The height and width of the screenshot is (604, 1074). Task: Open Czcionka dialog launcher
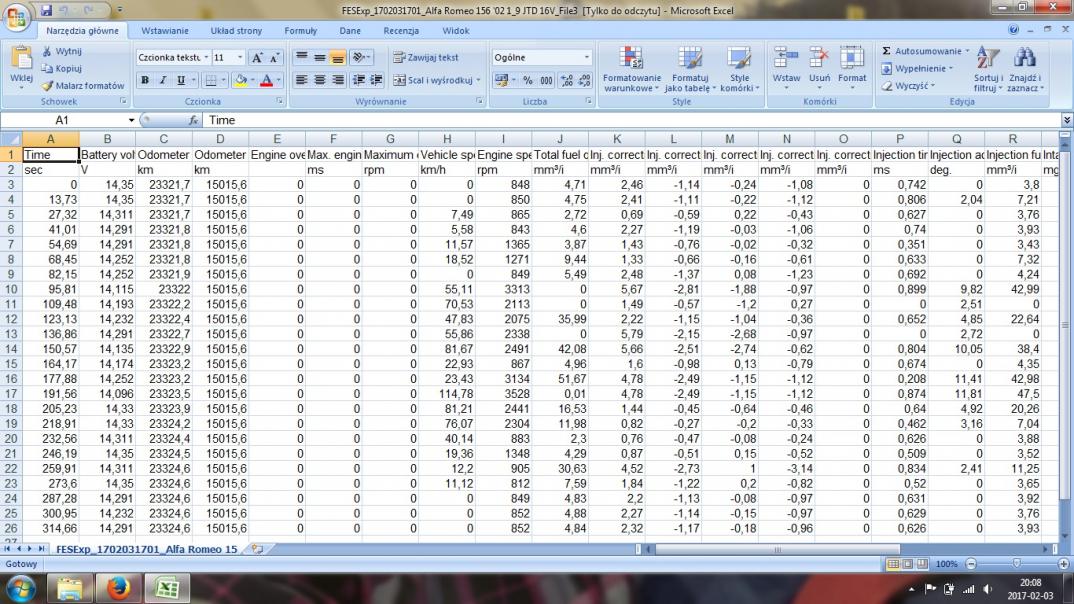point(279,101)
